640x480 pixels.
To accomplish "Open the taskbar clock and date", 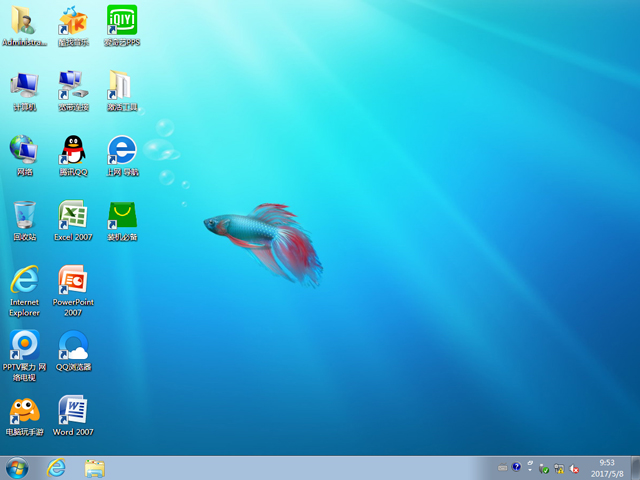I will (606, 468).
